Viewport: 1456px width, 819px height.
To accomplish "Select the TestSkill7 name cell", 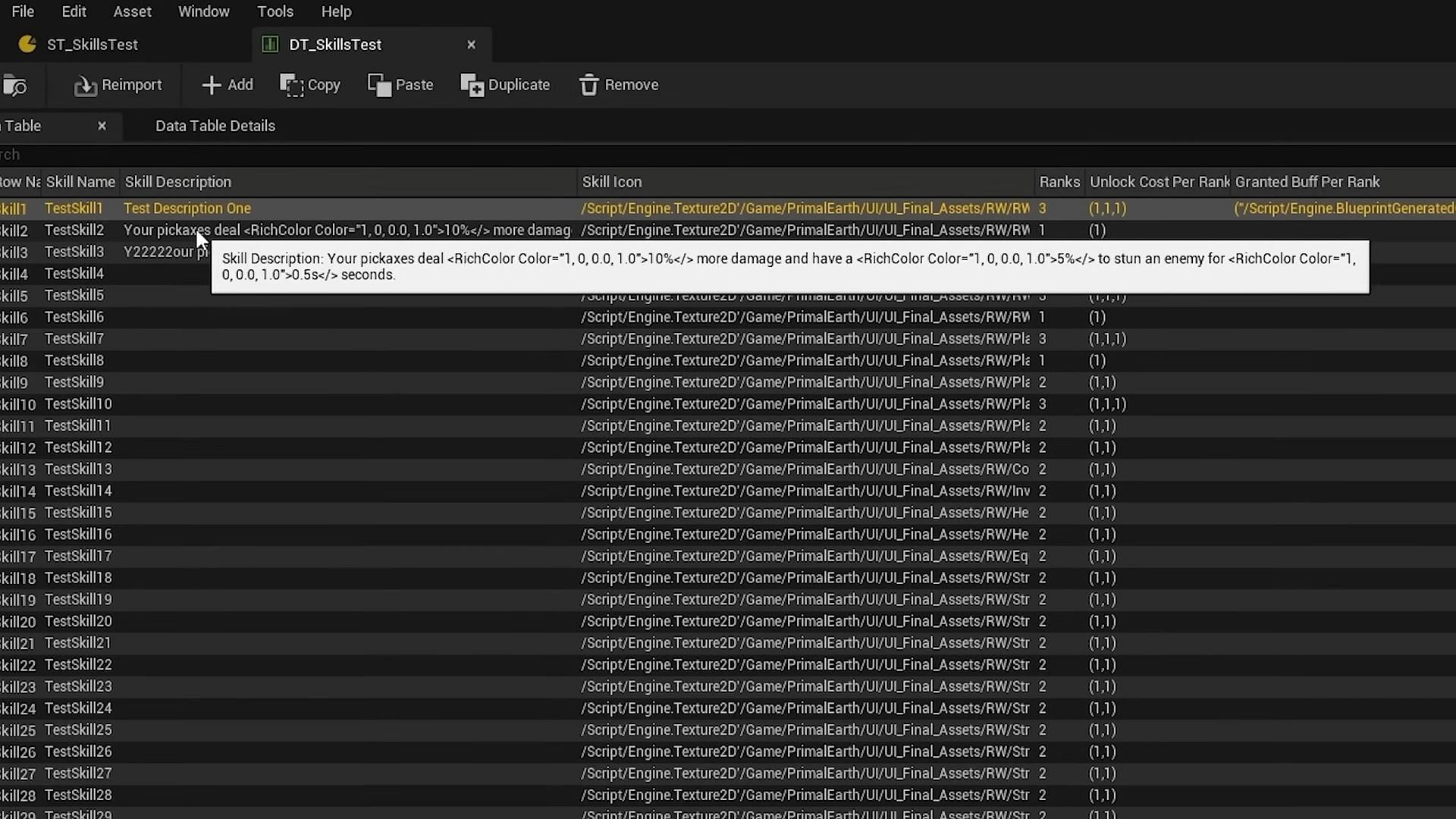I will tap(74, 339).
